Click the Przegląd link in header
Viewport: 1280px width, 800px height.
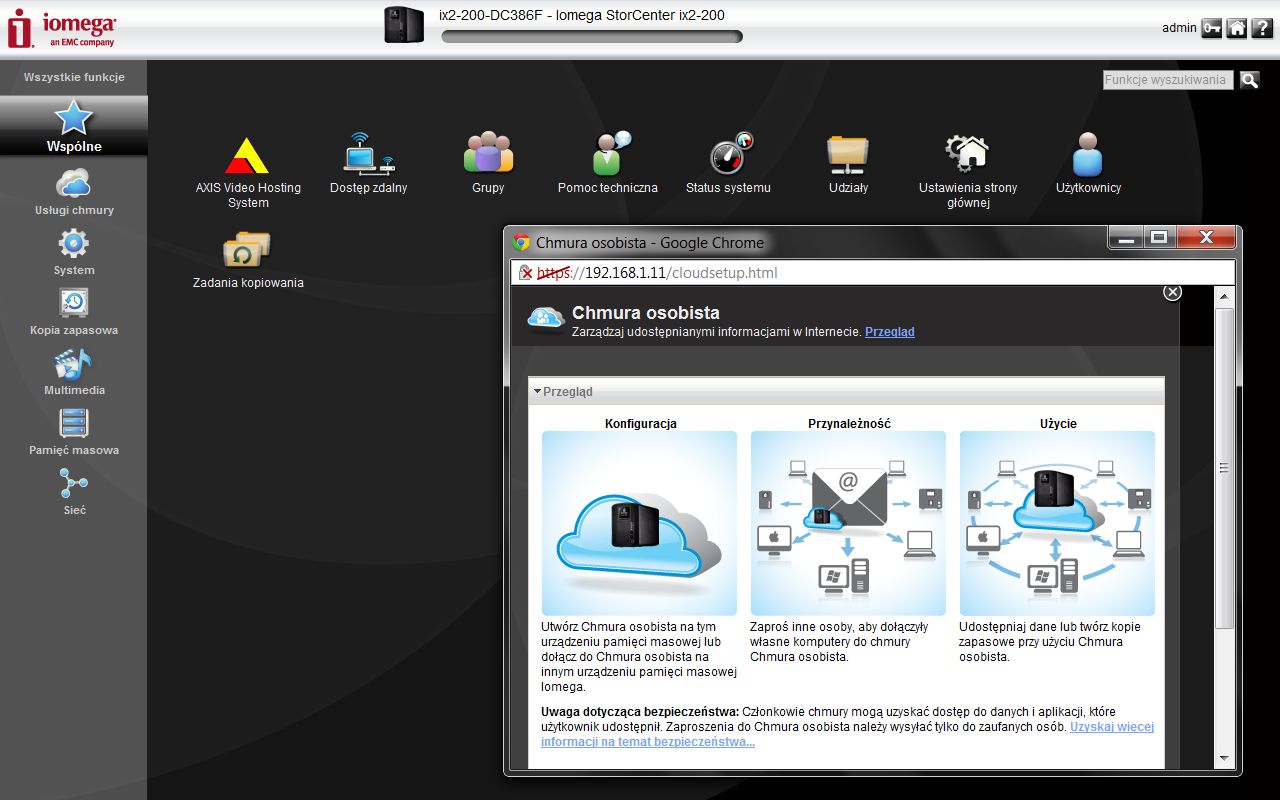coord(889,332)
